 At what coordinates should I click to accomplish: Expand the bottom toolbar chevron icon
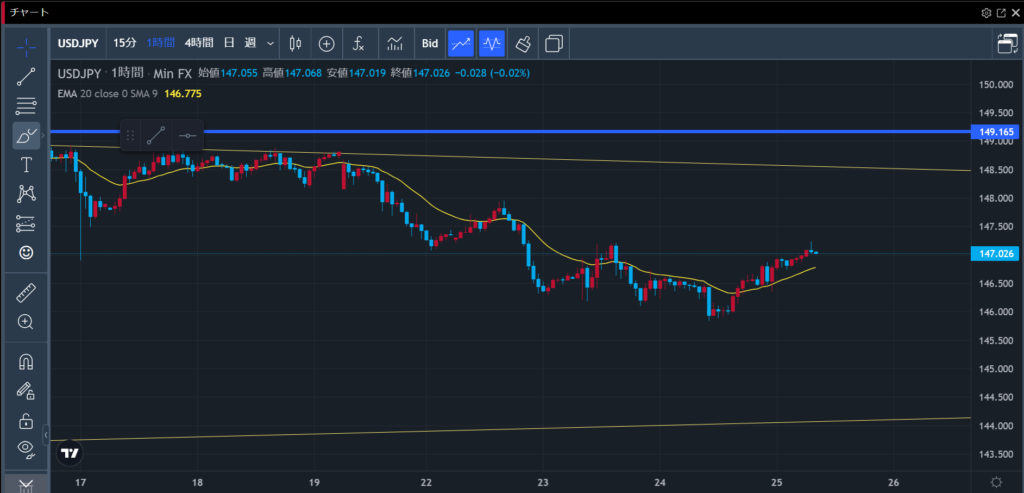click(25, 485)
